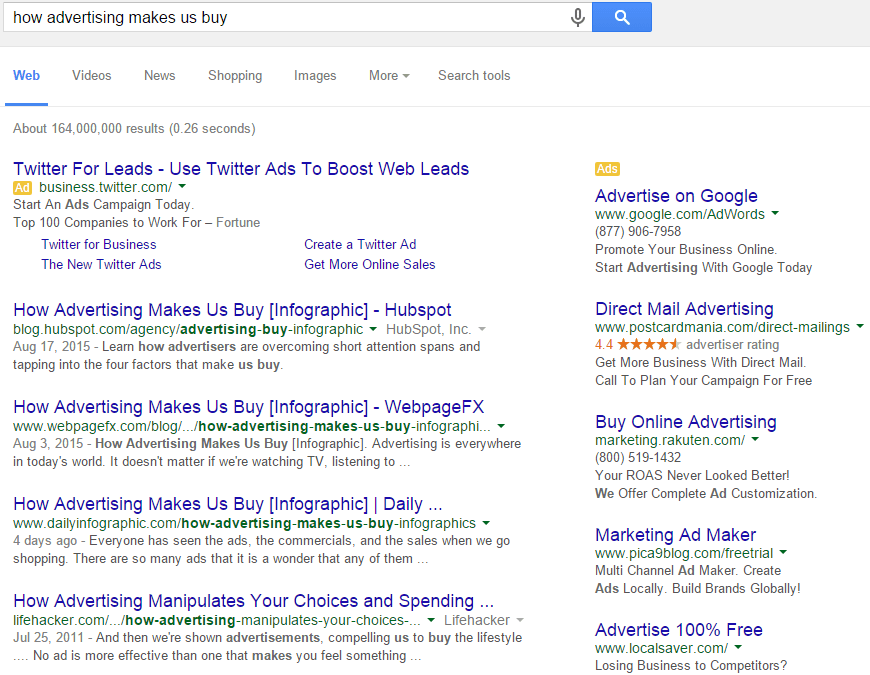This screenshot has width=870, height=675.
Task: Open the Direct Mail Advertising ad
Action: [x=684, y=309]
